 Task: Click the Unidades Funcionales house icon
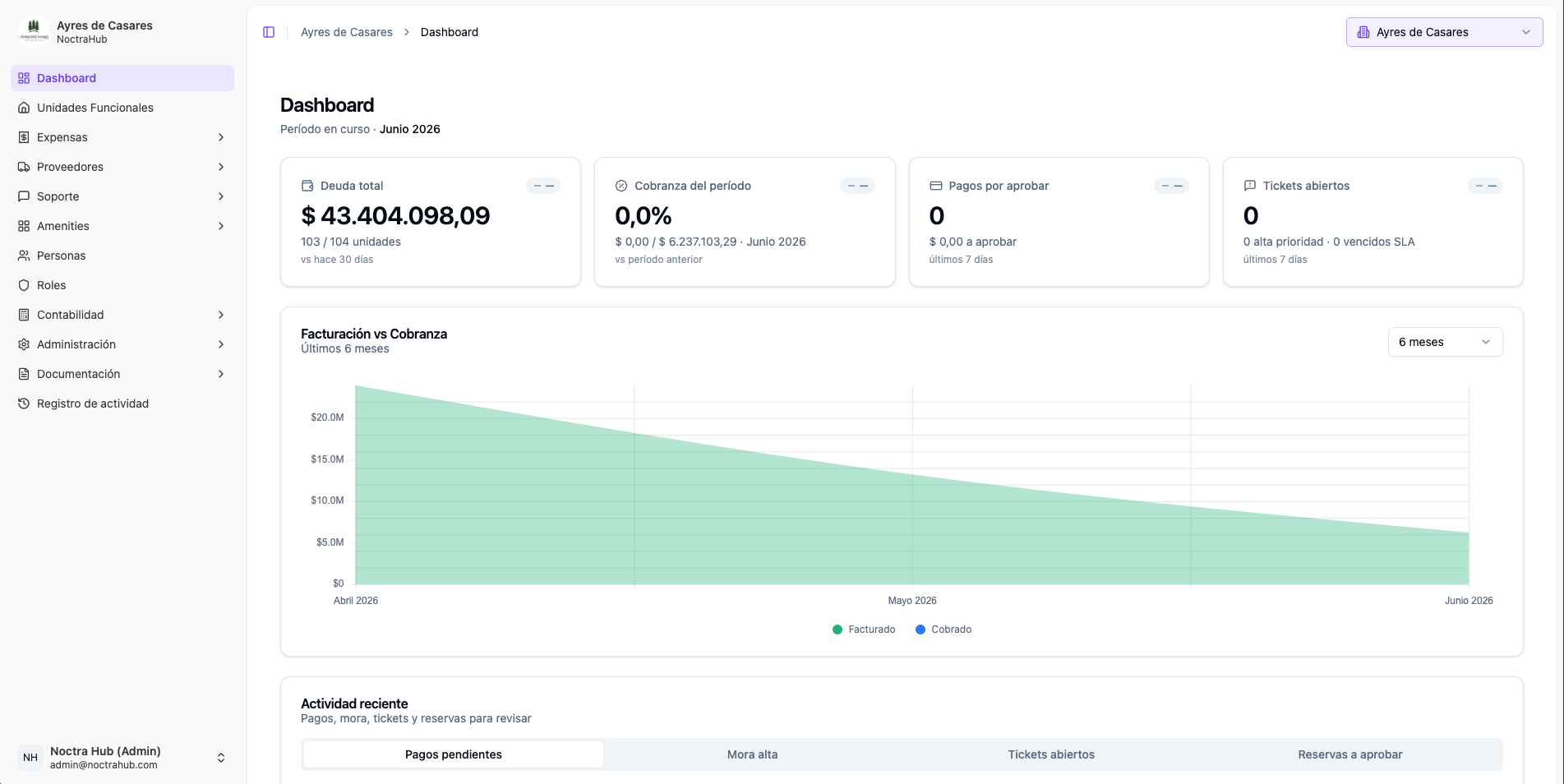24,108
